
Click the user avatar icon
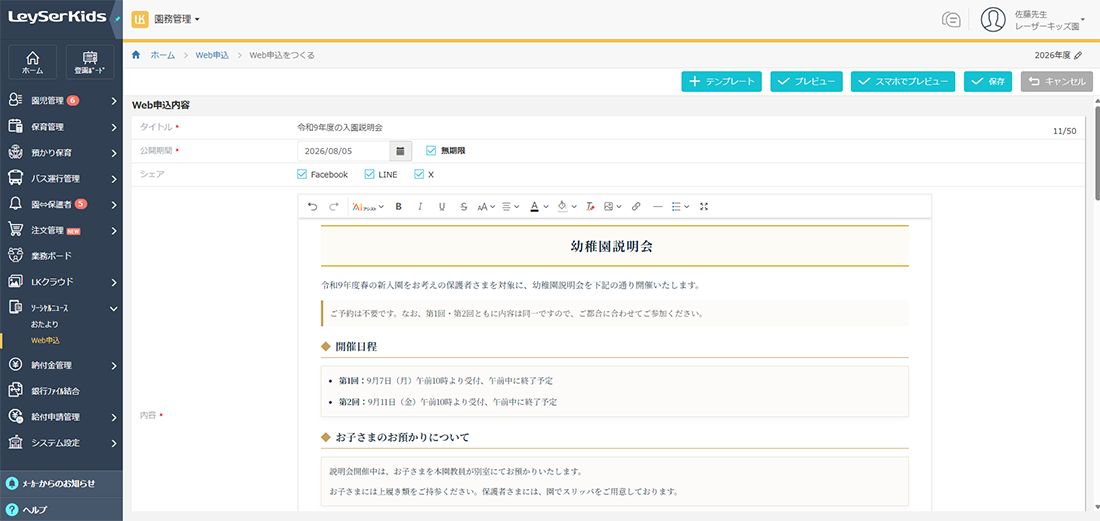(x=993, y=20)
